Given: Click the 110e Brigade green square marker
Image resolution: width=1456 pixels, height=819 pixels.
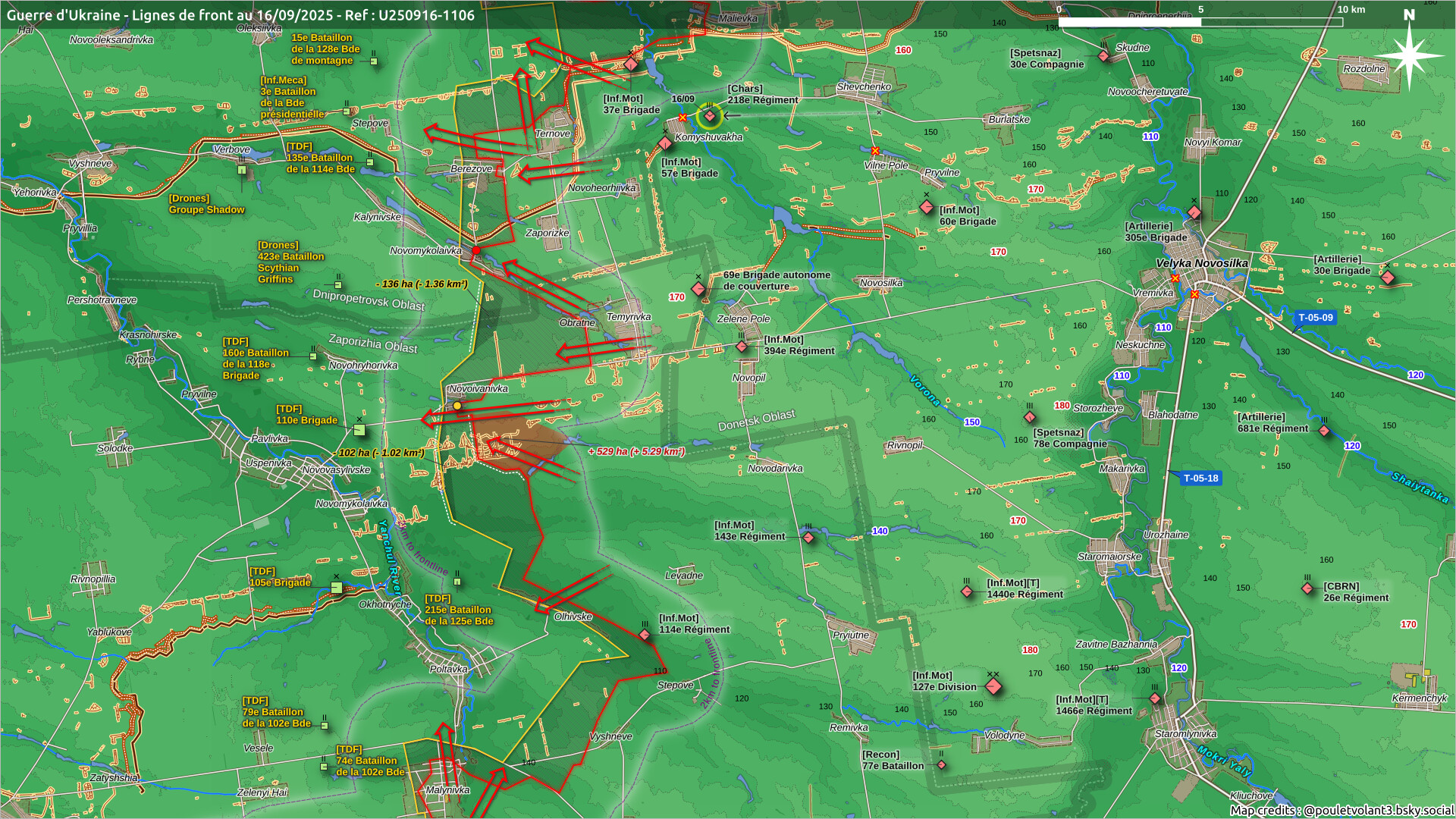Looking at the screenshot, I should tap(359, 430).
